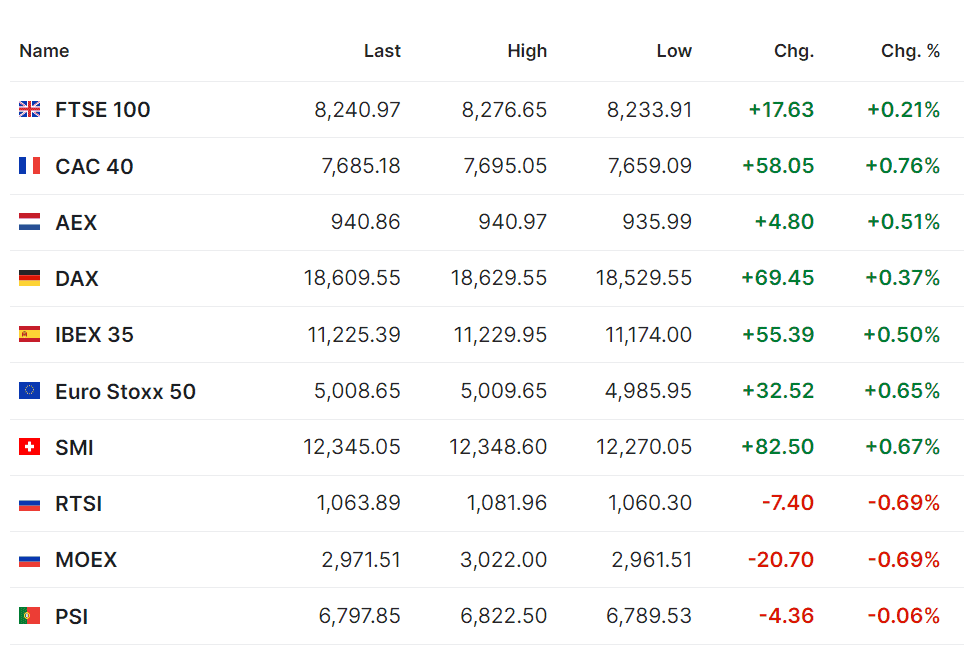Open the CAC 40 index link
The width and height of the screenshot is (964, 649).
[x=94, y=167]
